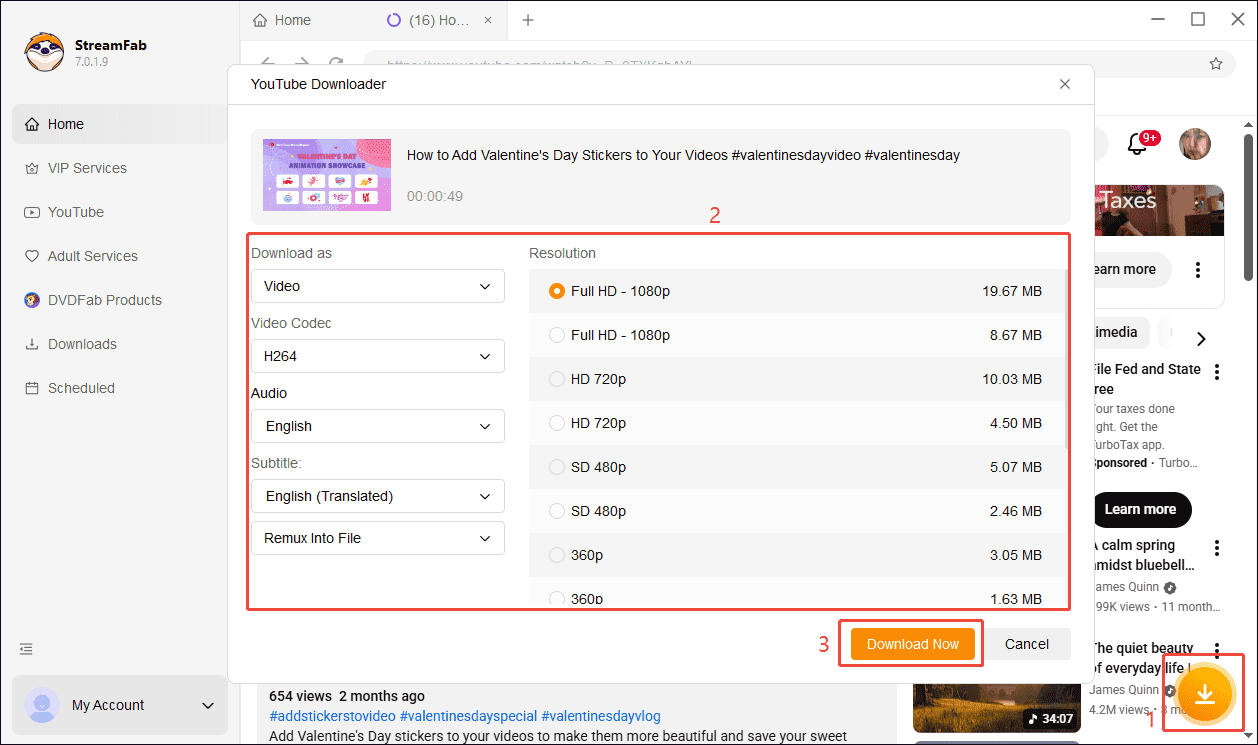Collapse the sidebar using the bottom-left icon
This screenshot has width=1258, height=745.
click(x=25, y=649)
